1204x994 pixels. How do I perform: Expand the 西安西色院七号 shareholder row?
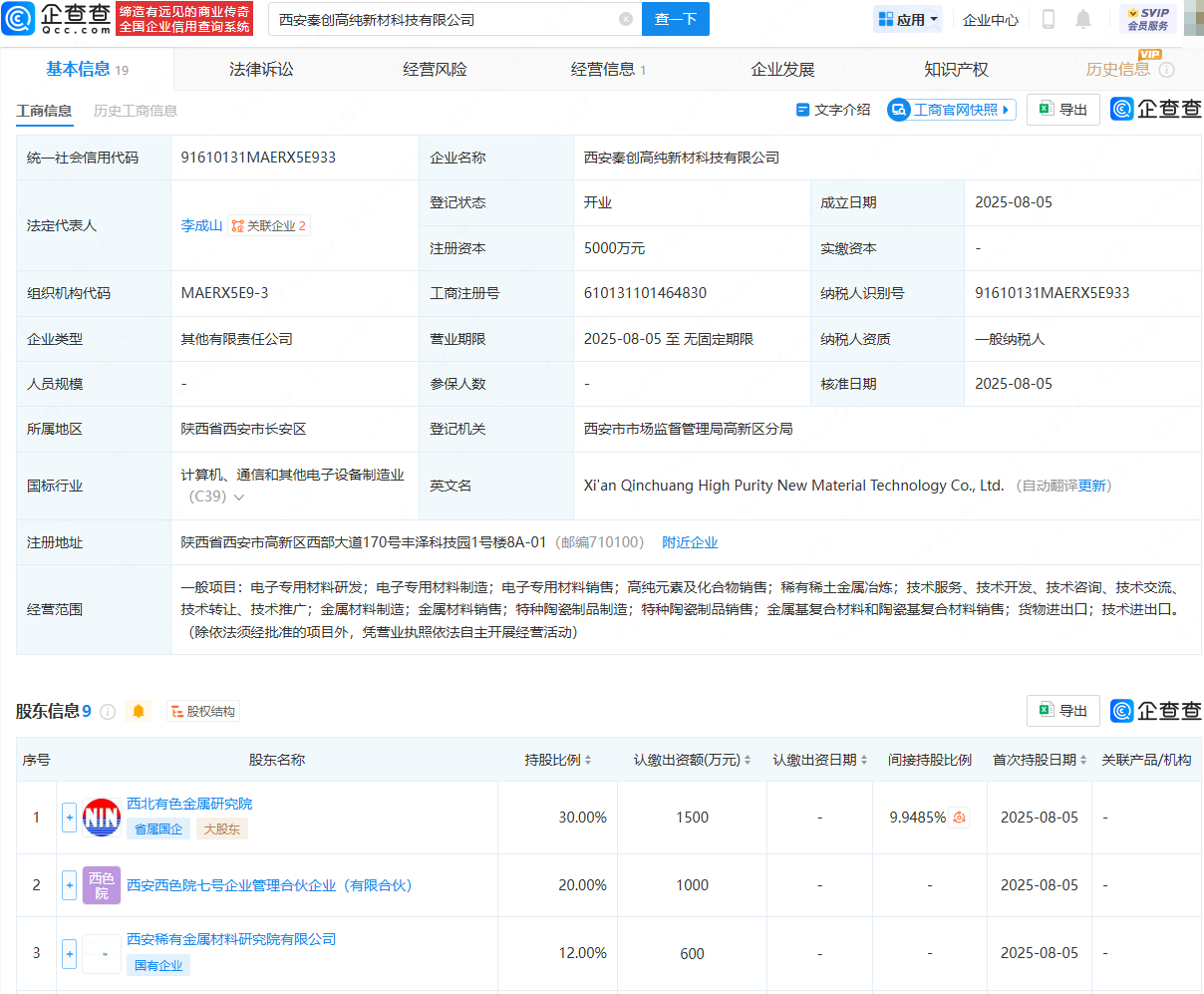pos(69,885)
